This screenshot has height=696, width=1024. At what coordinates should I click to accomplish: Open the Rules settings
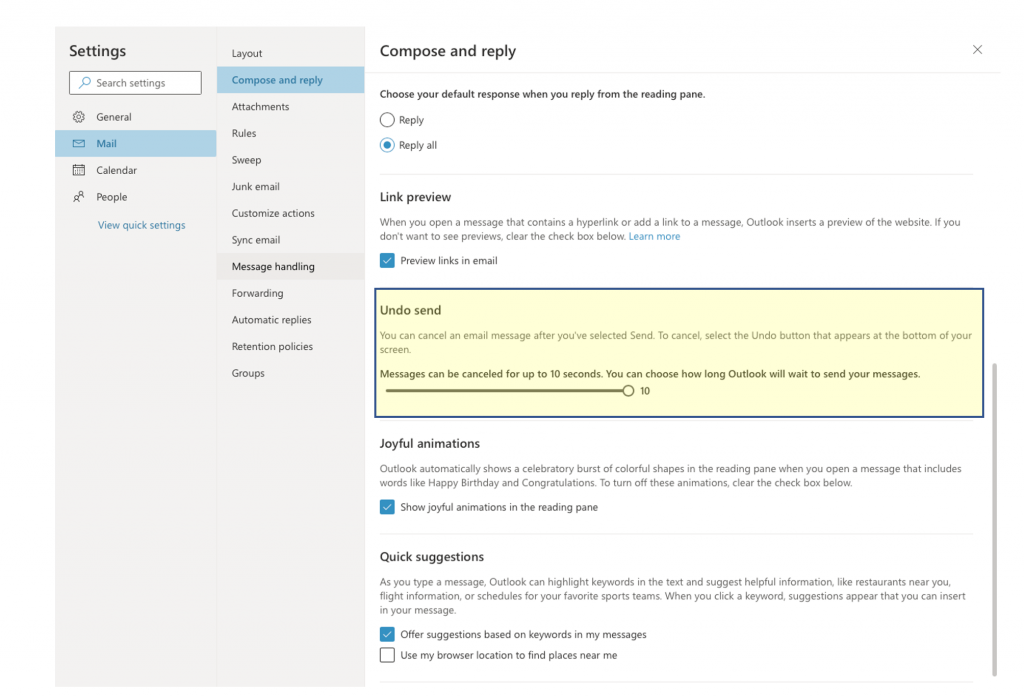[x=291, y=133]
